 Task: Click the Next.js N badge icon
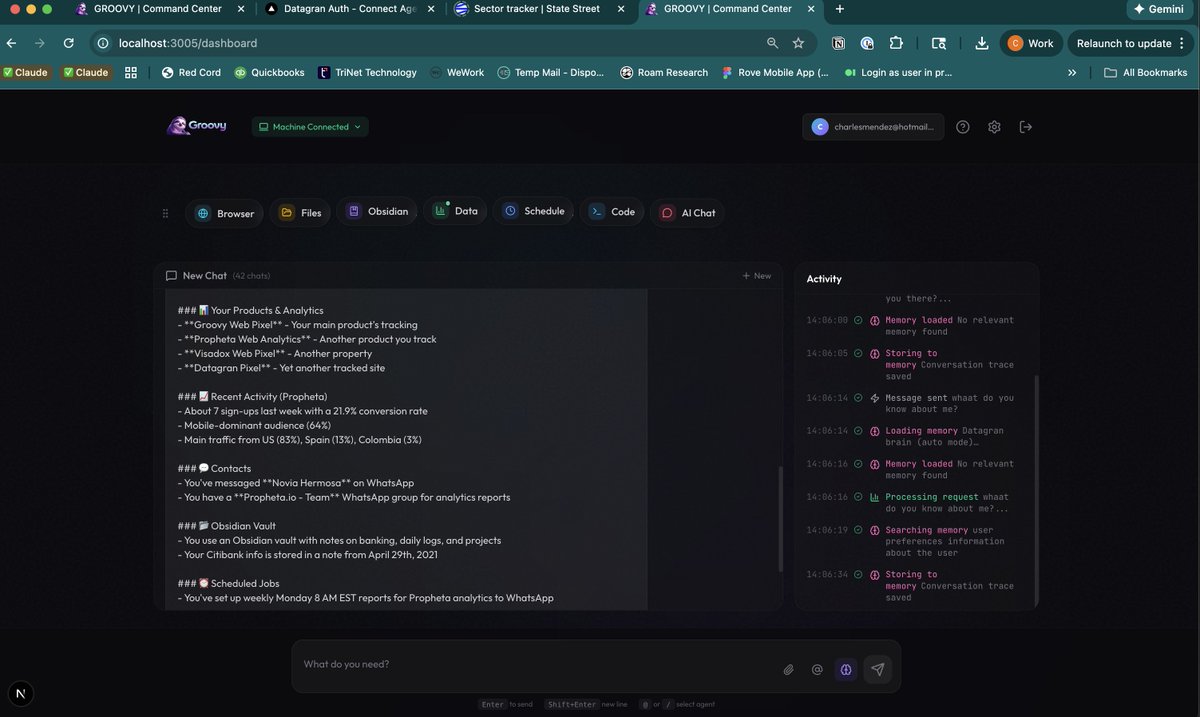(21, 694)
